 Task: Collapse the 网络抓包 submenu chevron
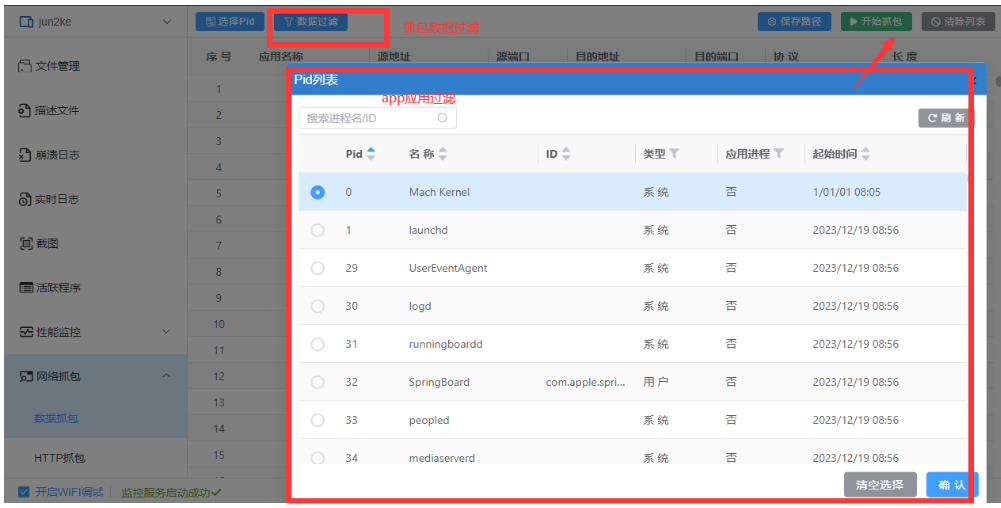click(166, 376)
